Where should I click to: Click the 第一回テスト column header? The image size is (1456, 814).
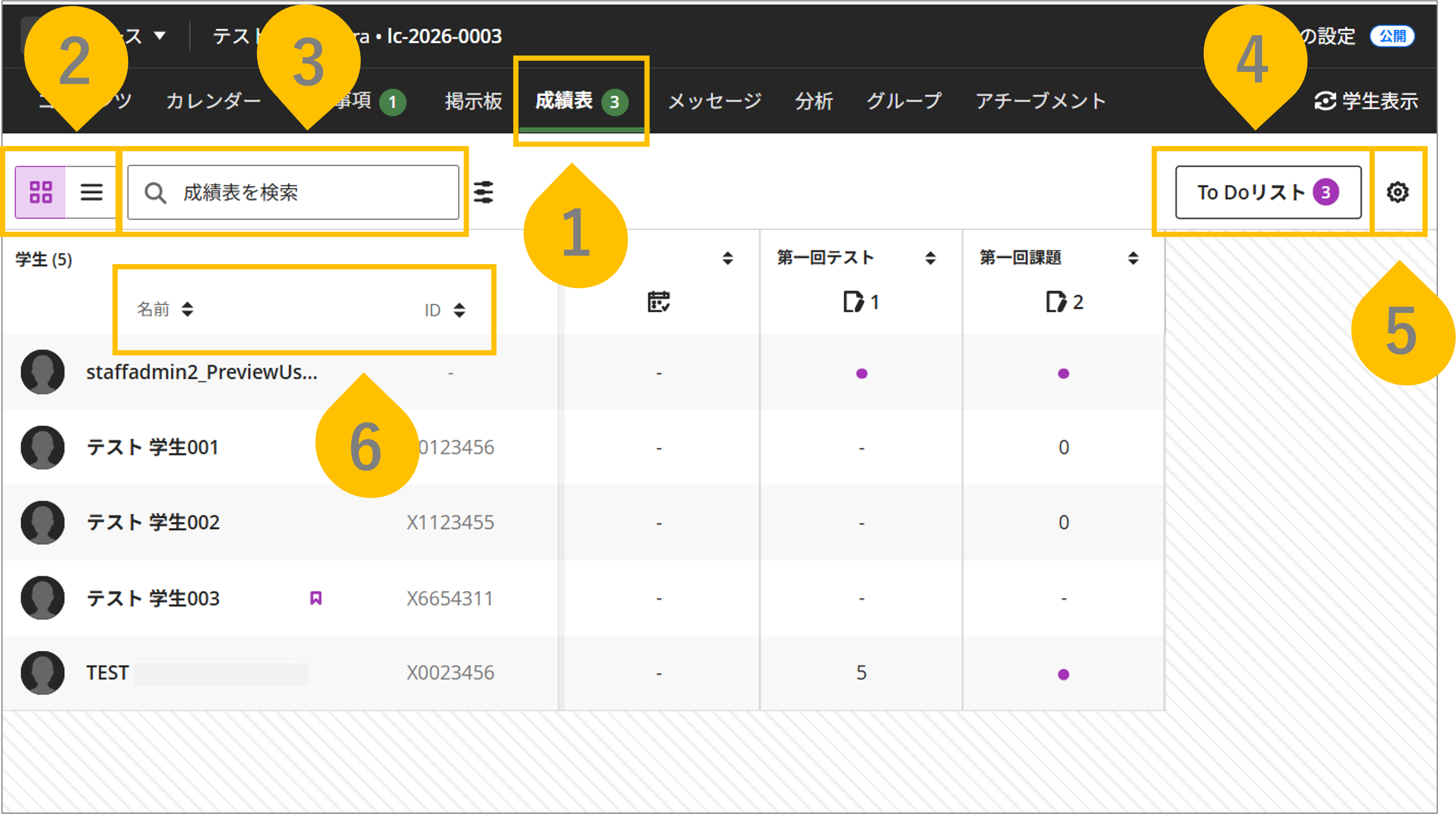click(825, 258)
